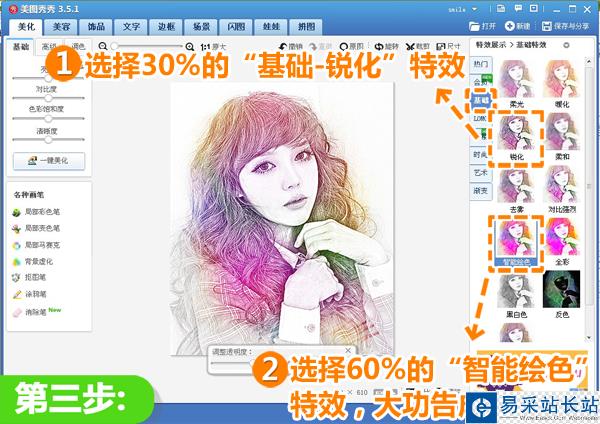Open the LOMO effects category

[x=479, y=118]
